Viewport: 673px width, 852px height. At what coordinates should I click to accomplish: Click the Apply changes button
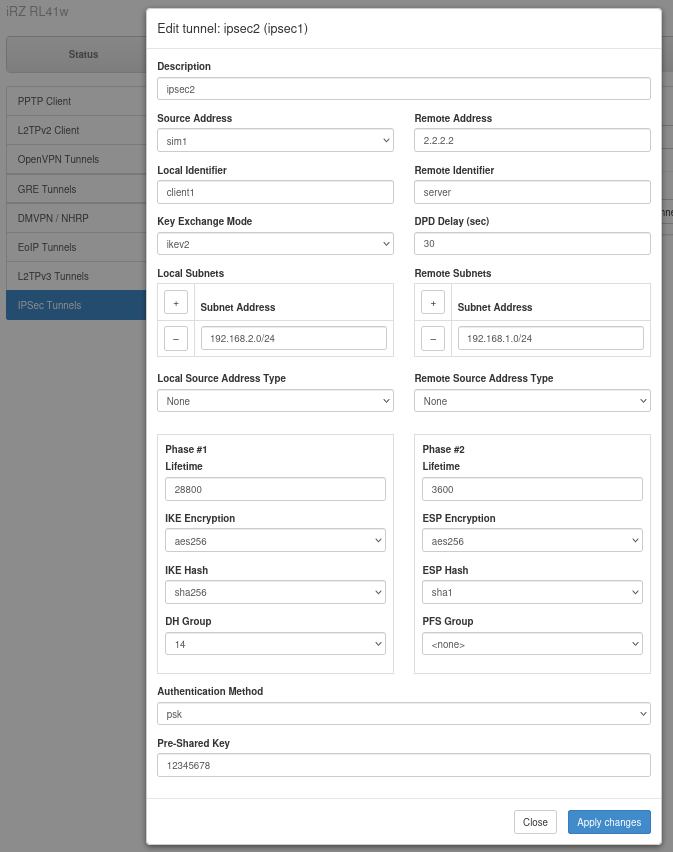[609, 822]
